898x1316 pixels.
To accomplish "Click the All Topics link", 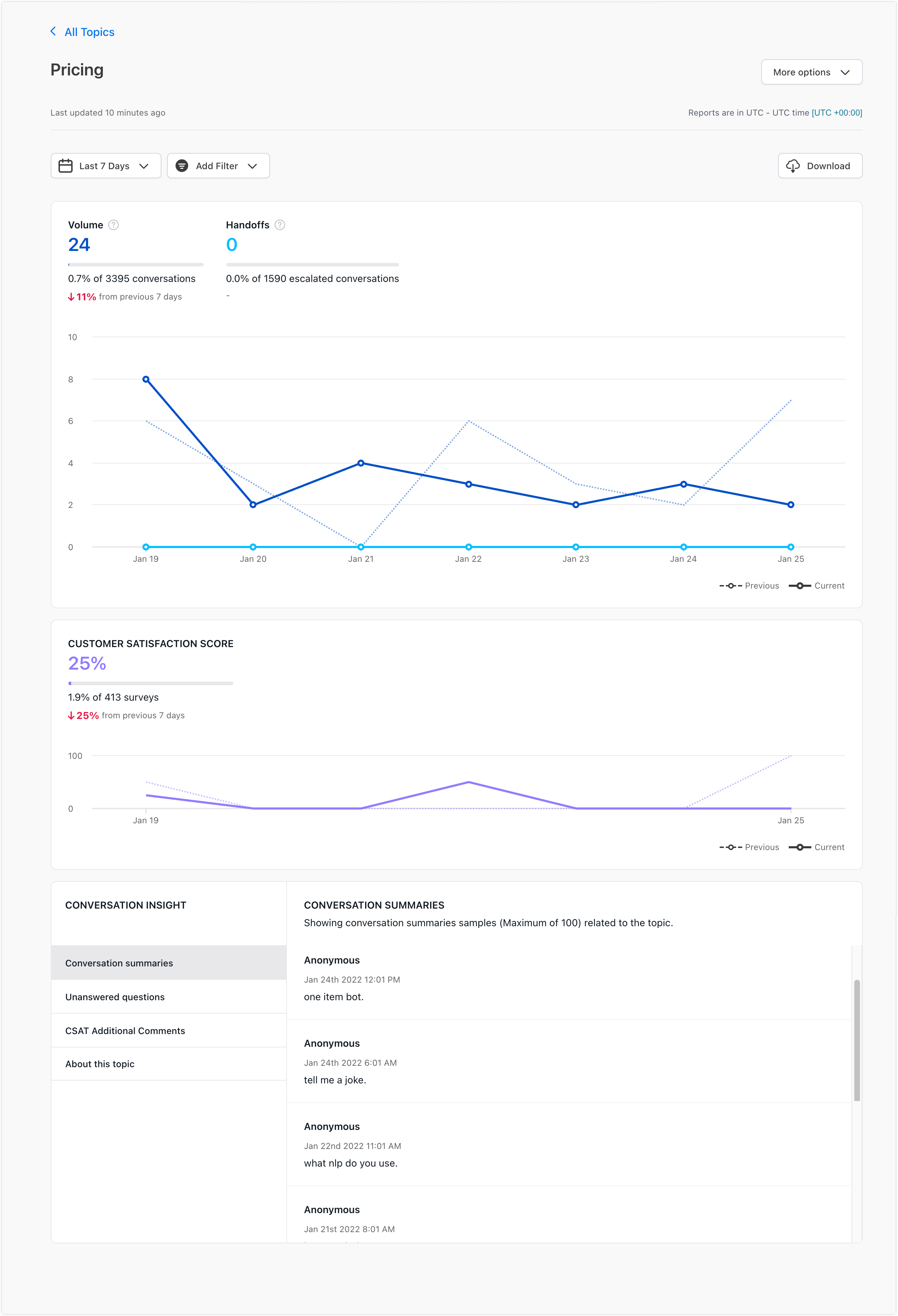I will click(89, 31).
